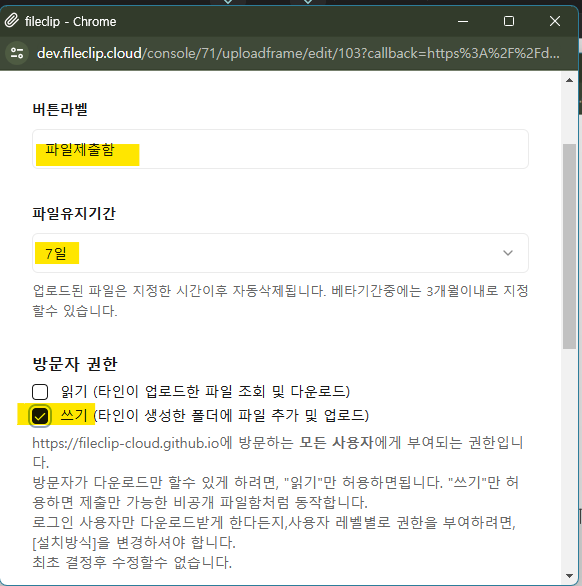Viewport: 582px width, 586px height.
Task: Click the vertical scrollbar thumb
Action: click(569, 246)
